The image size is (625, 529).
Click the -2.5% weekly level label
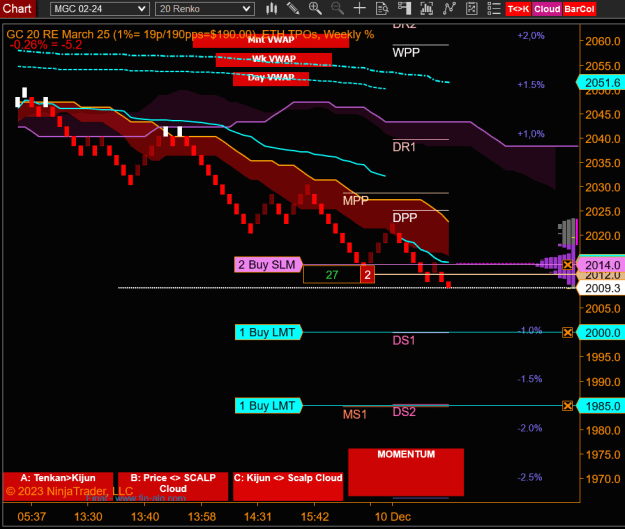(530, 477)
